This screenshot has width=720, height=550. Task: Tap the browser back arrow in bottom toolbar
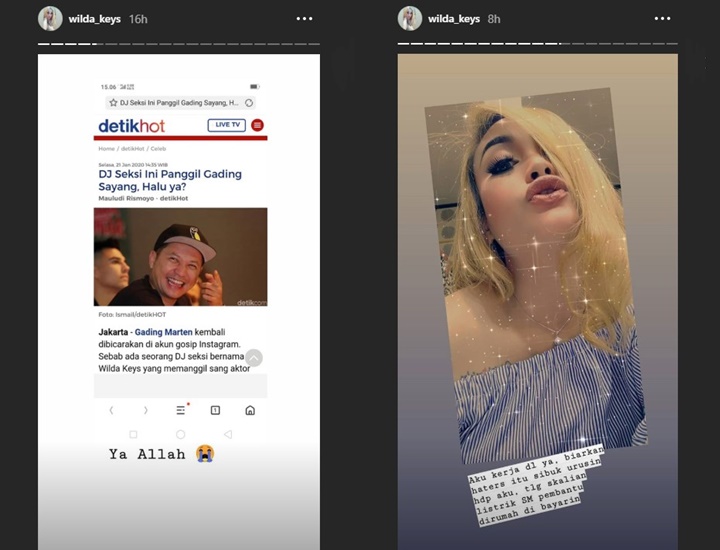(111, 410)
